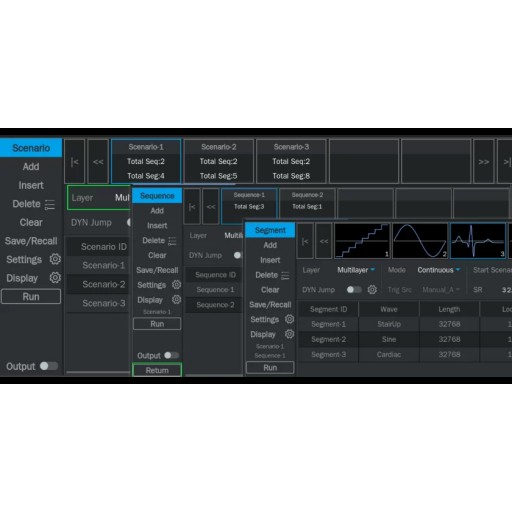Image resolution: width=512 pixels, height=512 pixels.
Task: Jump to last scenario with >| button
Action: (505, 162)
